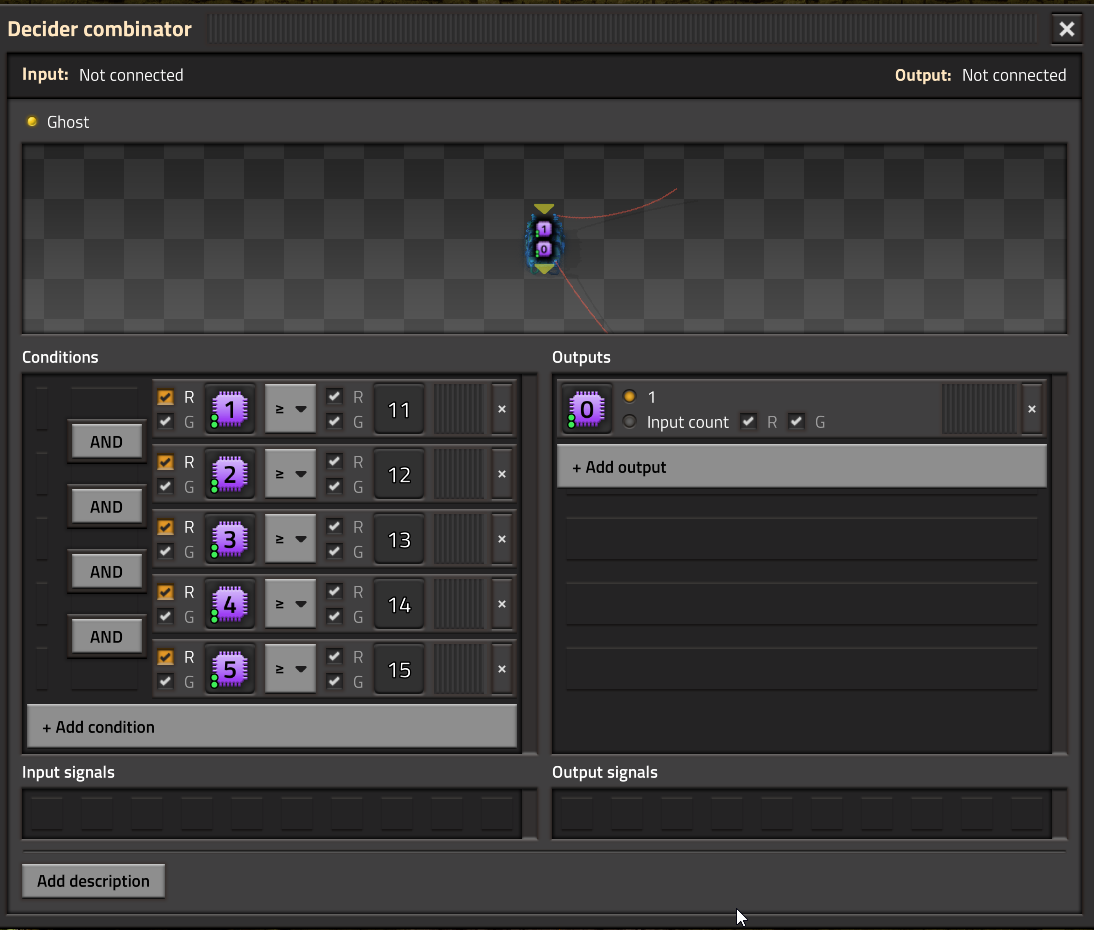
Task: Click Add condition button
Action: click(272, 727)
